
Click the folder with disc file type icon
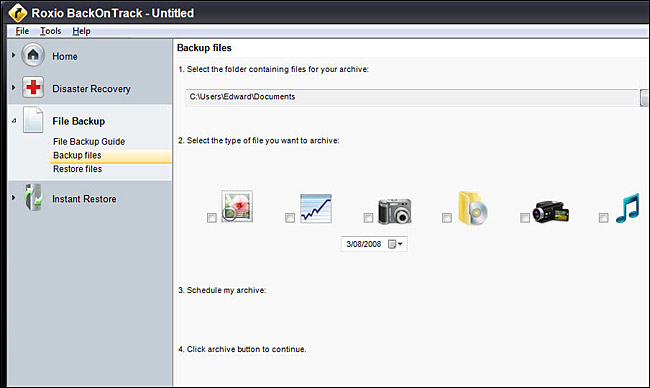pos(473,209)
